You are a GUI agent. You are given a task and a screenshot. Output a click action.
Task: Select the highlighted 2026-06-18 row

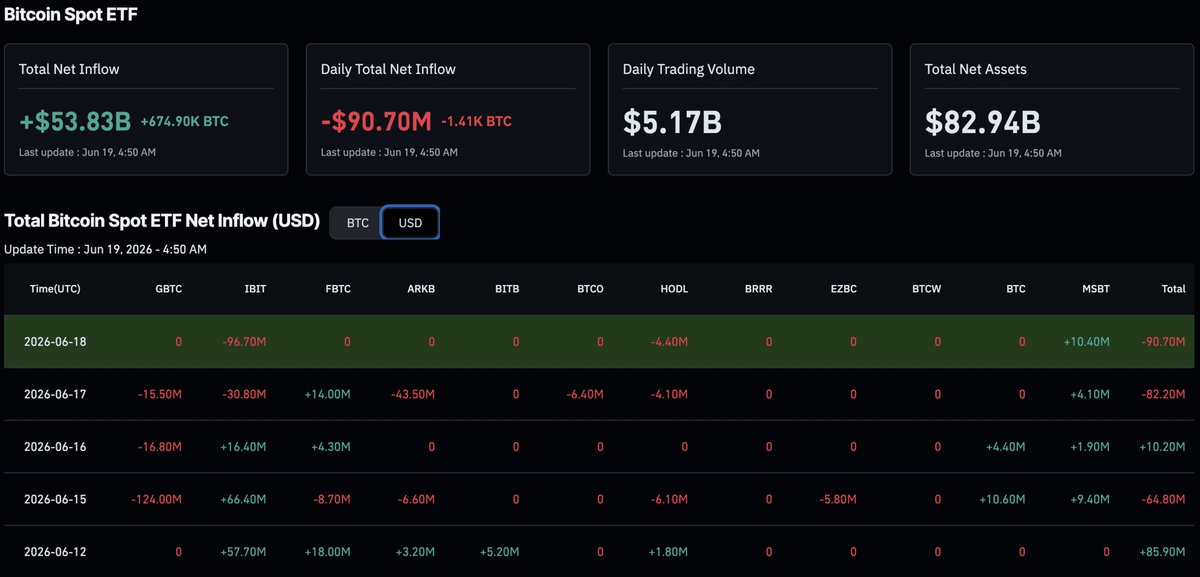point(599,341)
